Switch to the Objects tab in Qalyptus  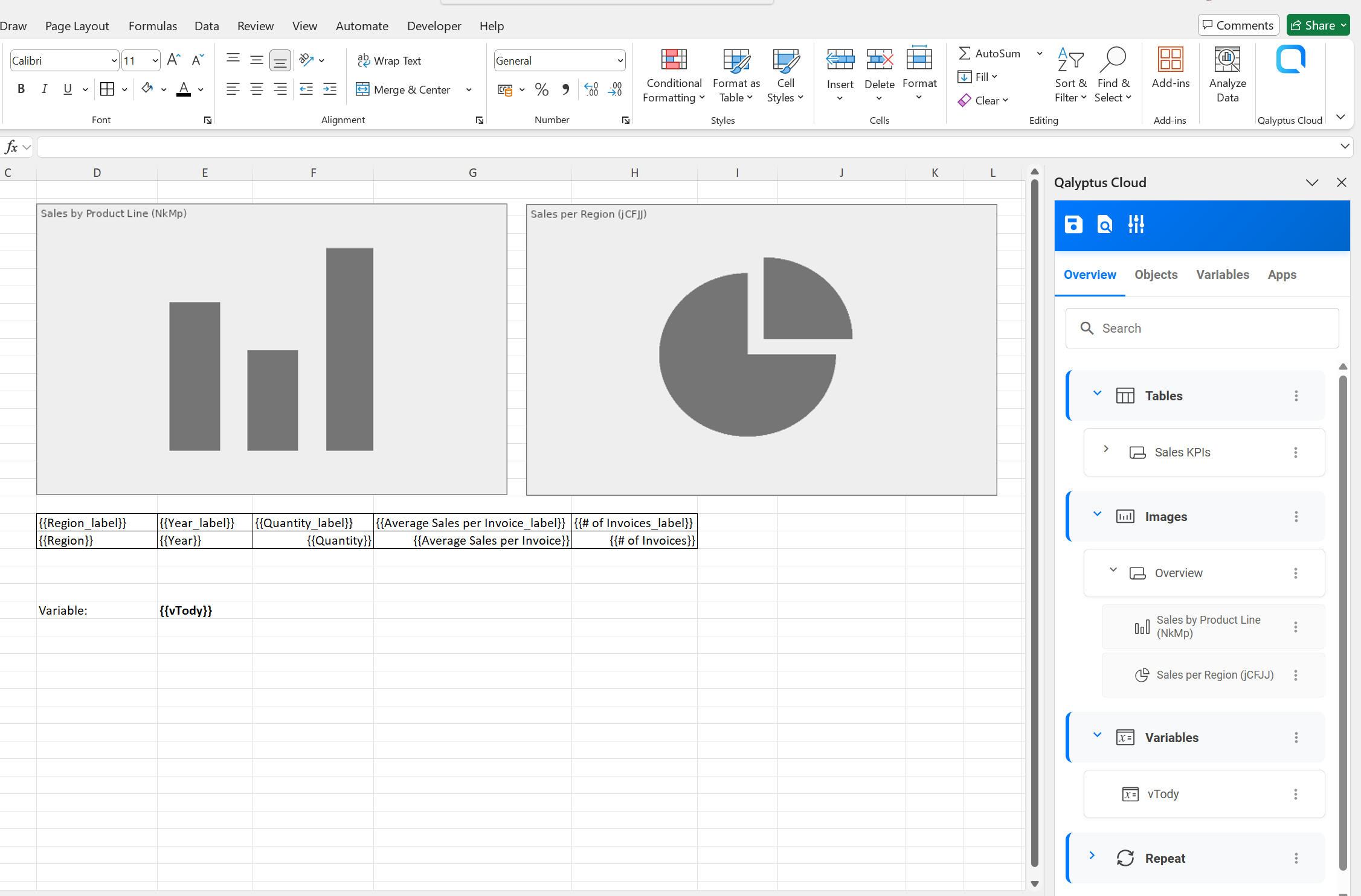(x=1156, y=275)
